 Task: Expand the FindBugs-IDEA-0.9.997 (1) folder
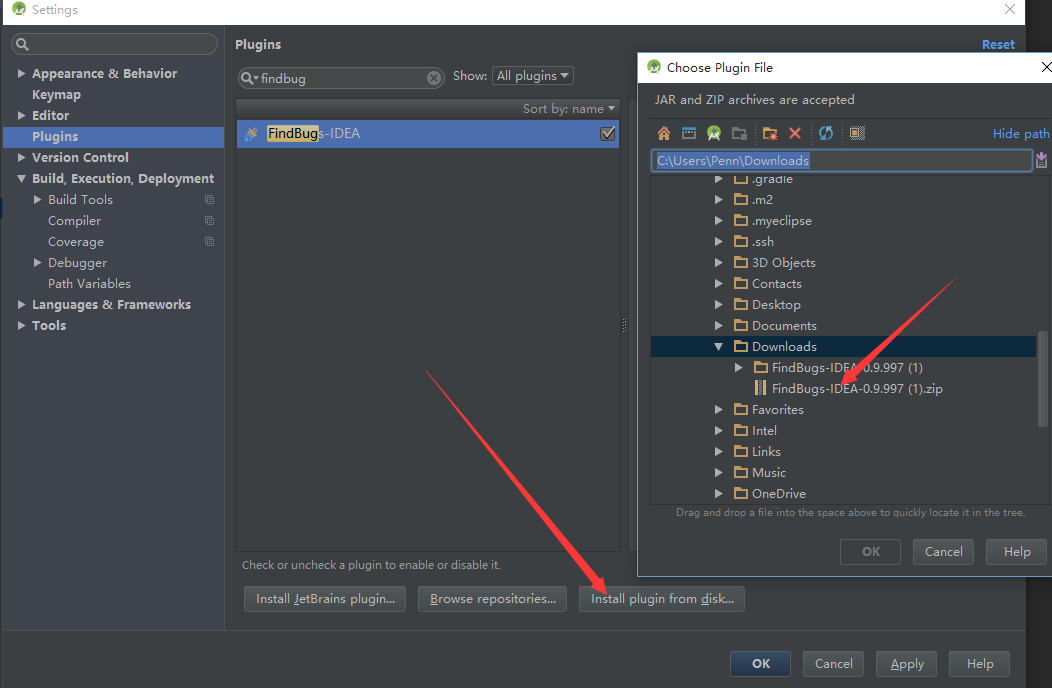(x=739, y=367)
